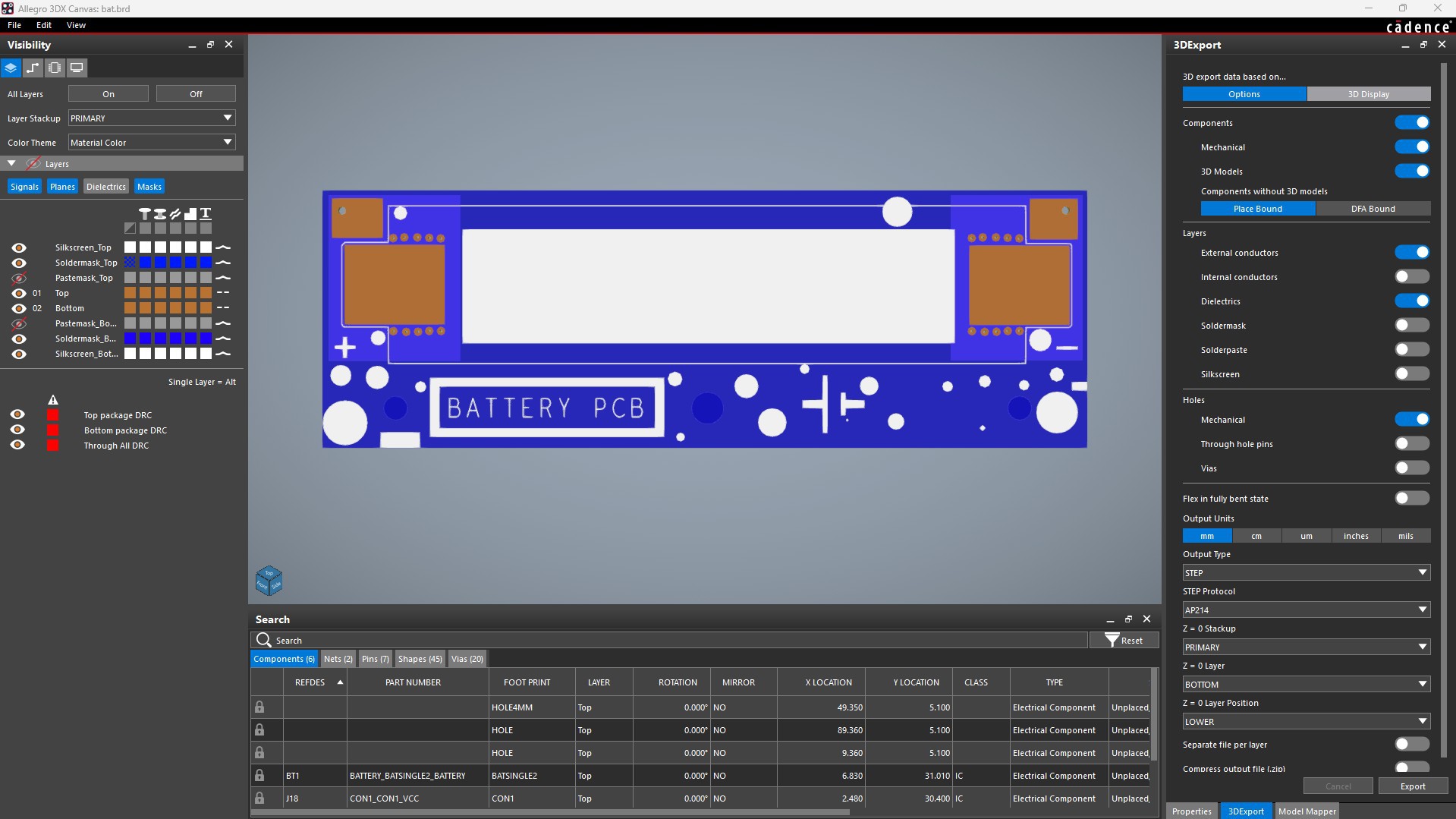The height and width of the screenshot is (819, 1456).
Task: Click into the Search input field
Action: (675, 641)
